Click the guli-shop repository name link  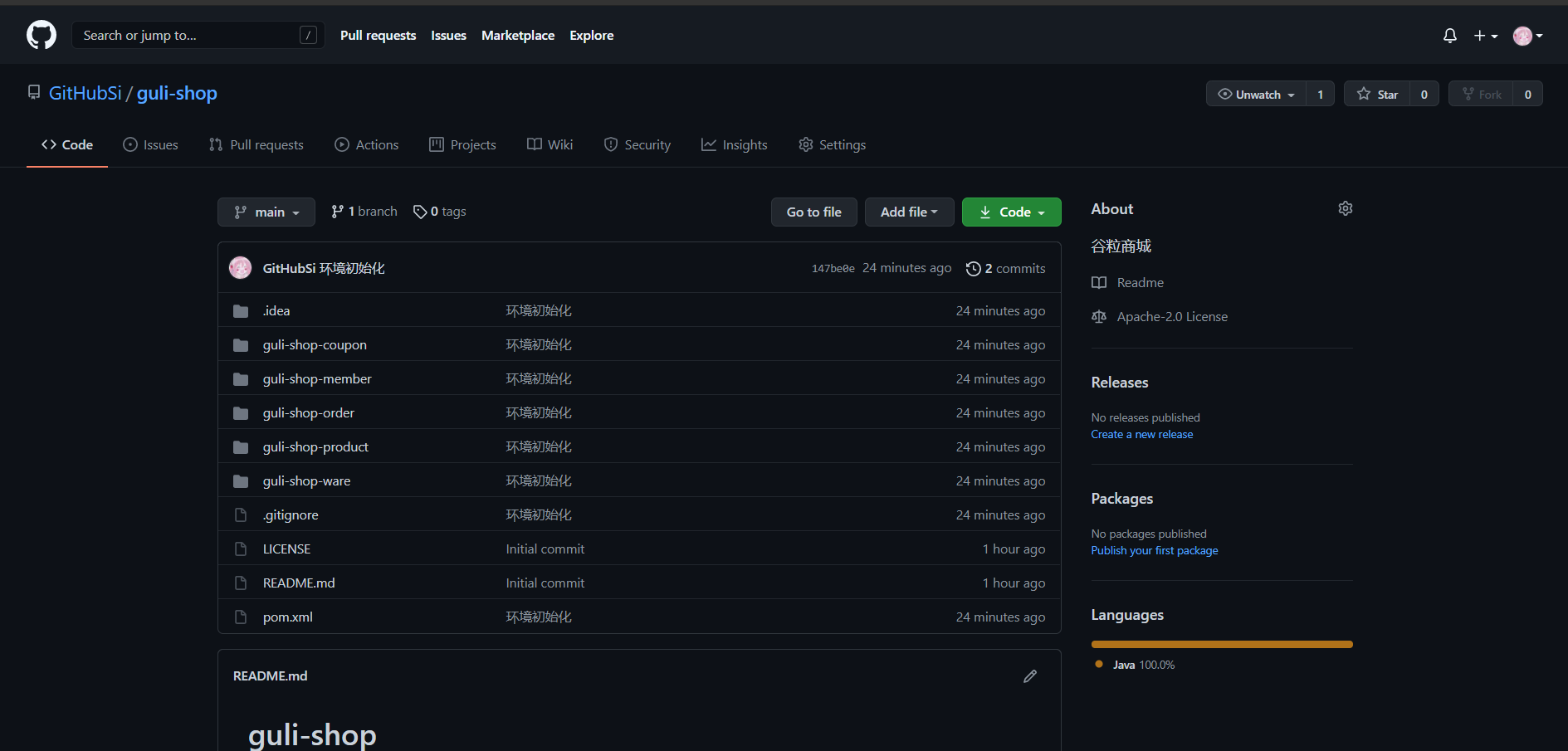[x=177, y=93]
